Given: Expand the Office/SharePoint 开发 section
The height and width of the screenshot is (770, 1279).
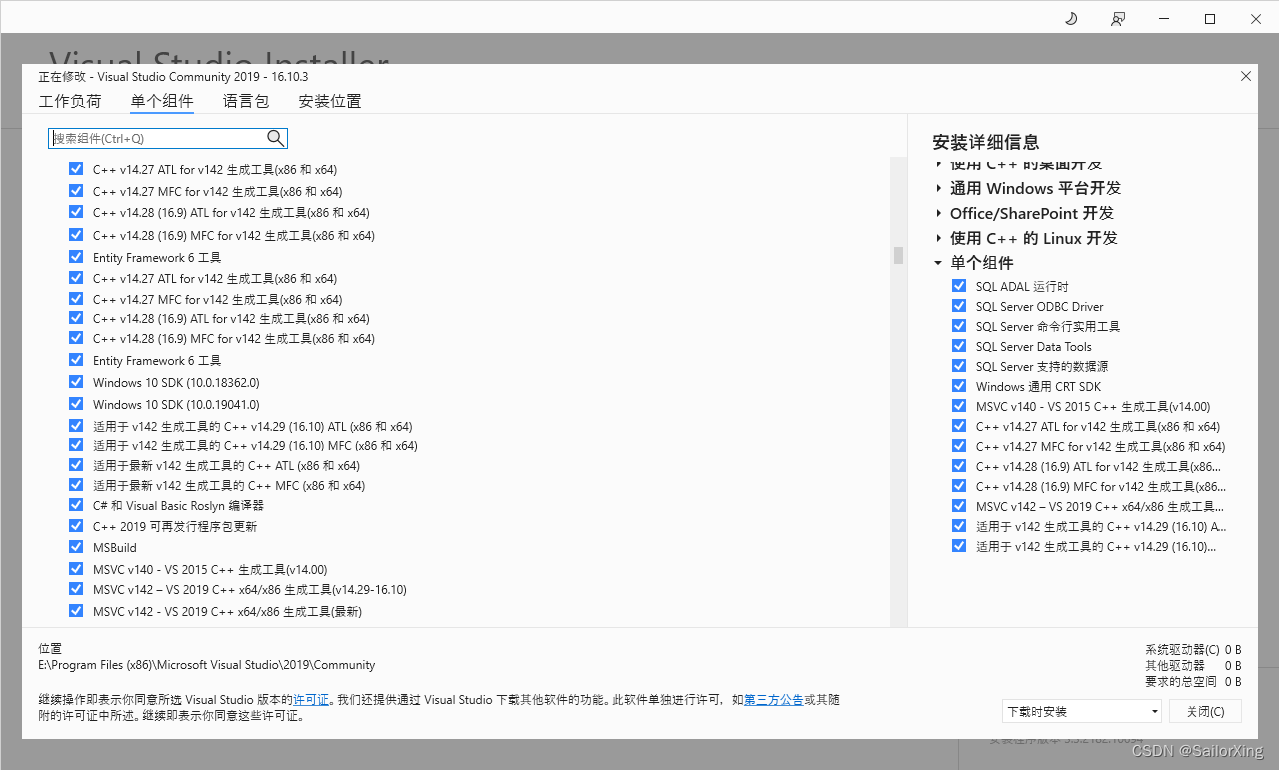Looking at the screenshot, I should pos(938,213).
